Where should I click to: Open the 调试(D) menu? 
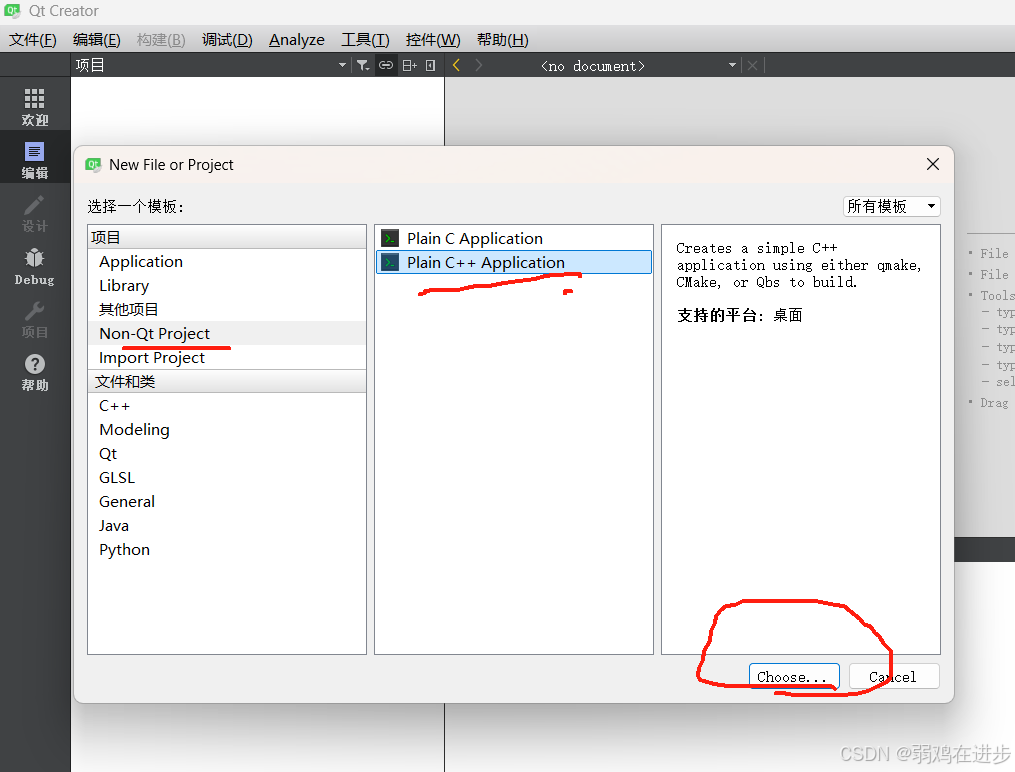[x=227, y=40]
